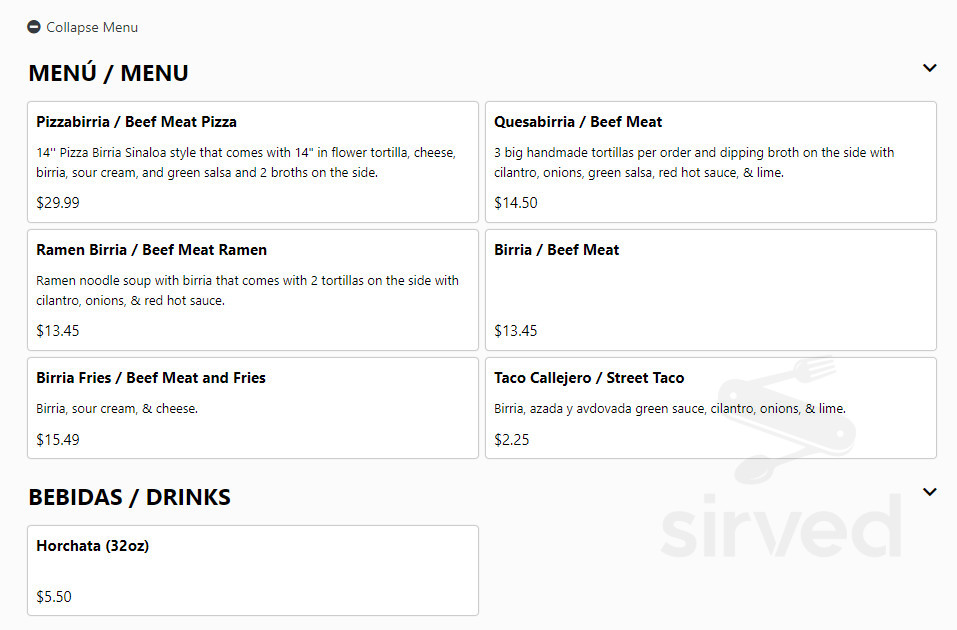The image size is (957, 630).
Task: Open the Taco Callejero / Street Taco card
Action: pos(589,378)
